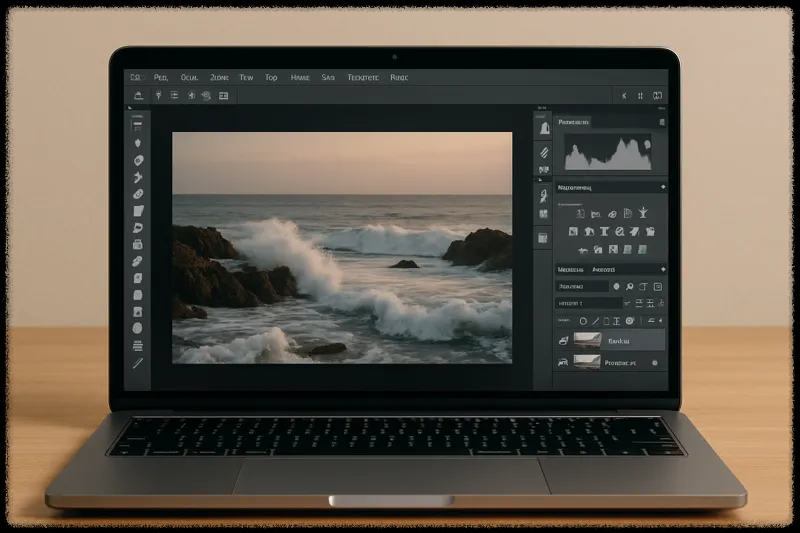The height and width of the screenshot is (533, 800).
Task: Click the left chevron at the top right
Action: pos(624,96)
